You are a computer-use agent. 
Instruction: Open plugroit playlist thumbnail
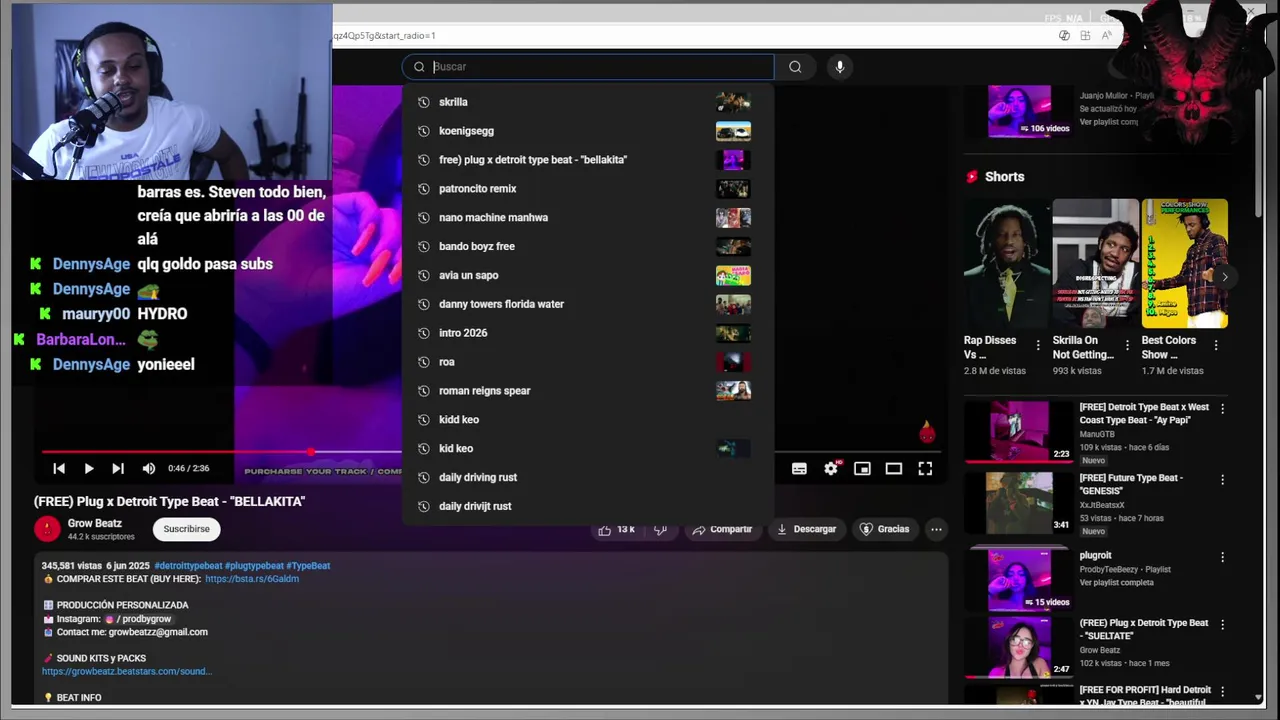(1019, 579)
